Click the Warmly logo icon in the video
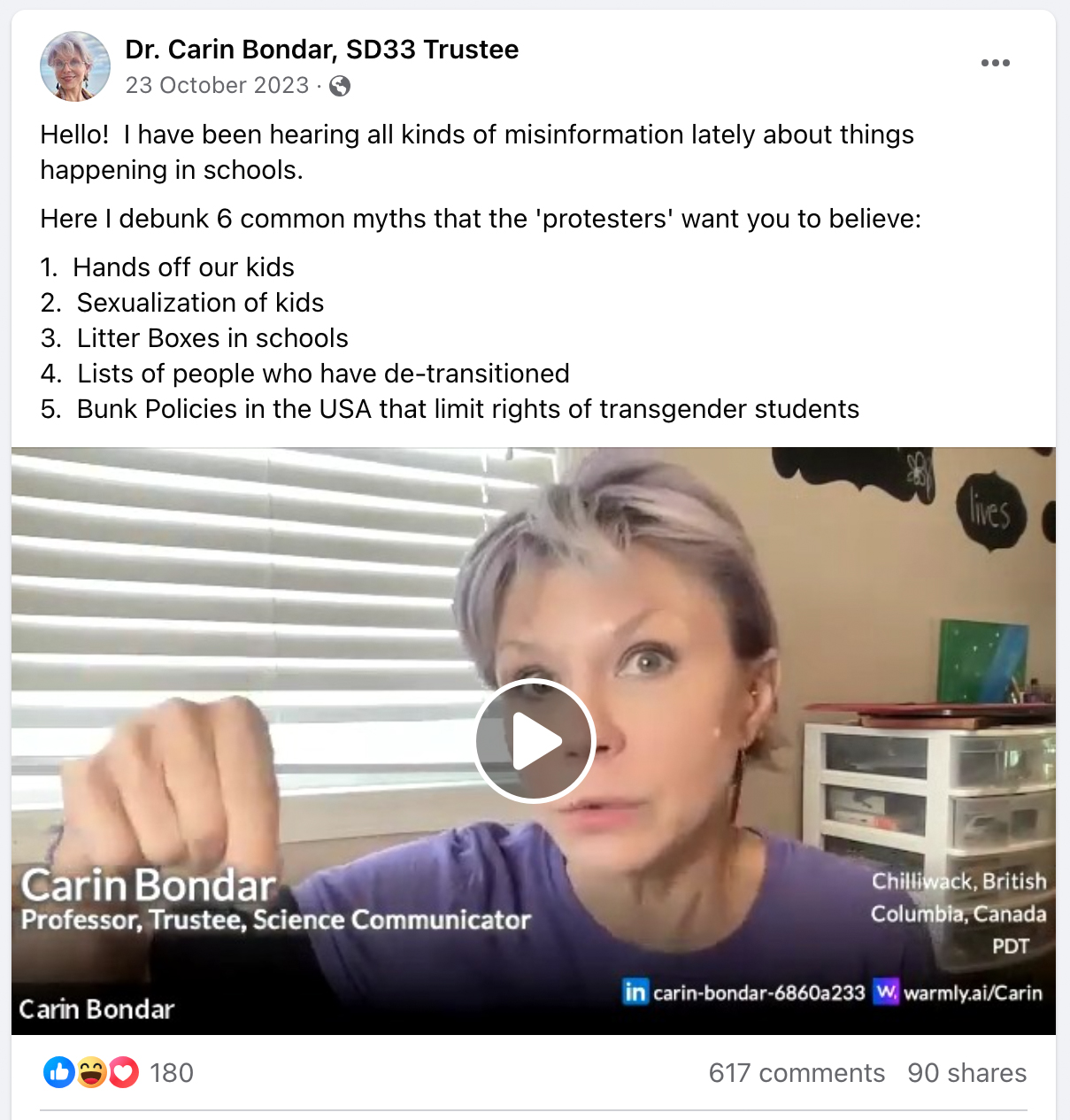The width and height of the screenshot is (1070, 1120). tap(886, 992)
